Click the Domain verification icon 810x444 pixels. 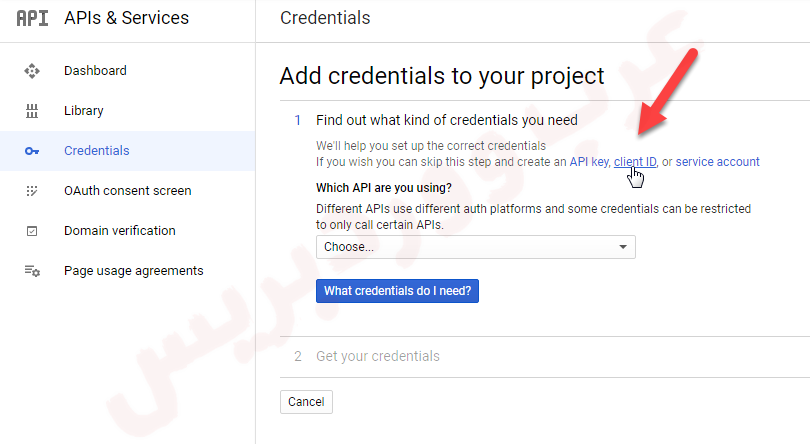[x=32, y=231]
